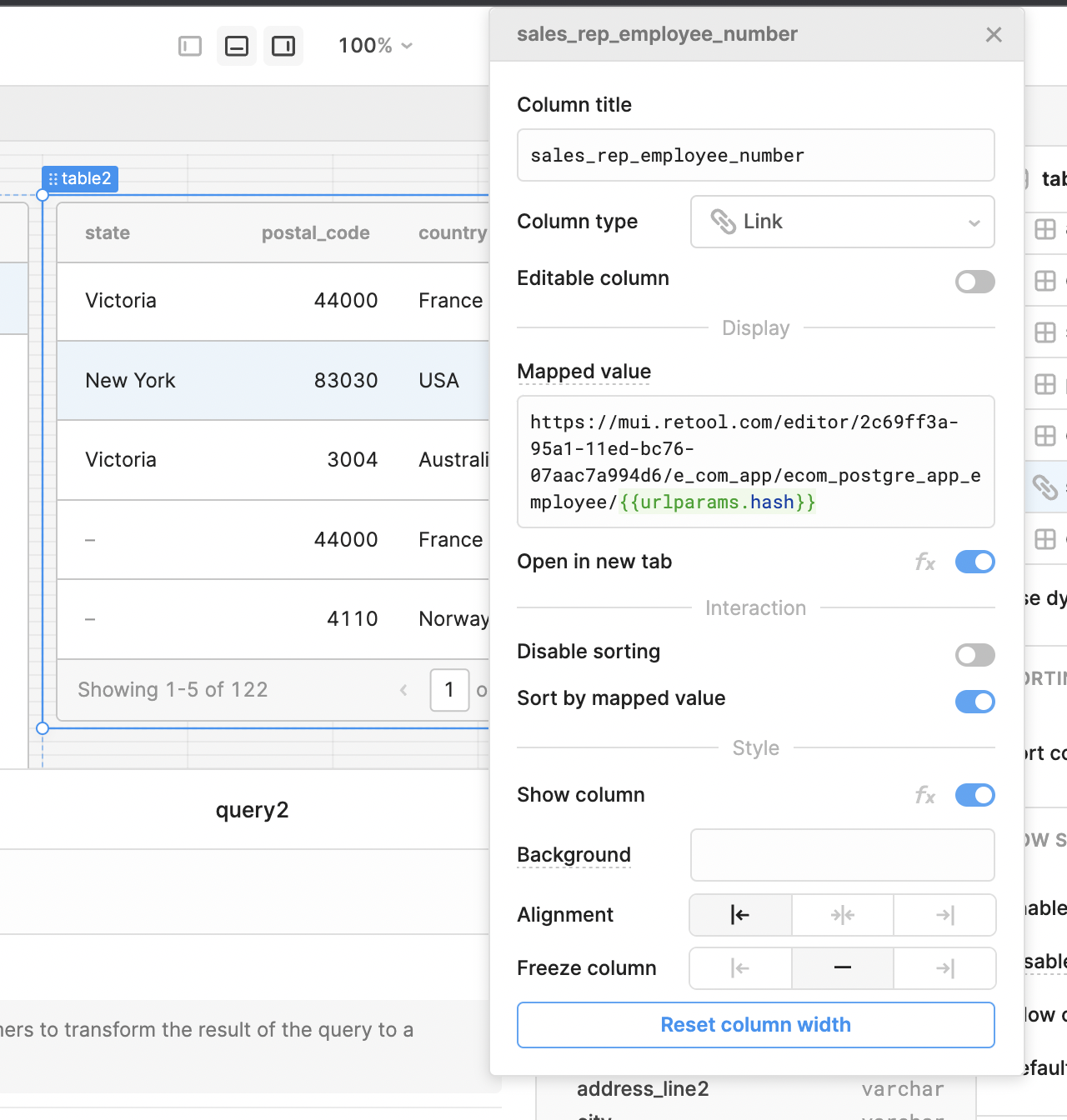Select no freeze dash option
1067x1120 pixels.
click(843, 968)
